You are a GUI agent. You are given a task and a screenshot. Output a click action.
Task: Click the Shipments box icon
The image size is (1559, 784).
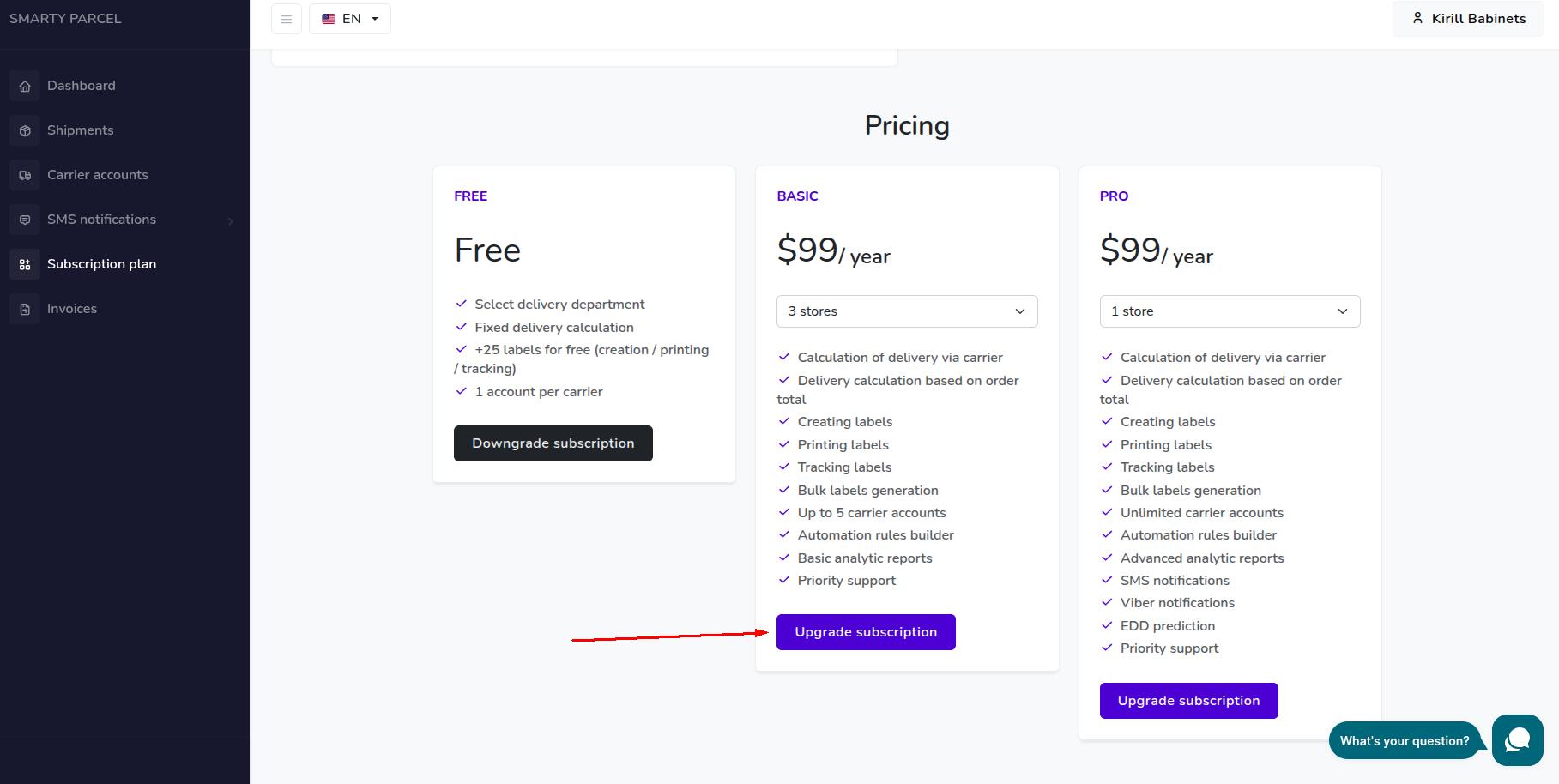[x=25, y=130]
